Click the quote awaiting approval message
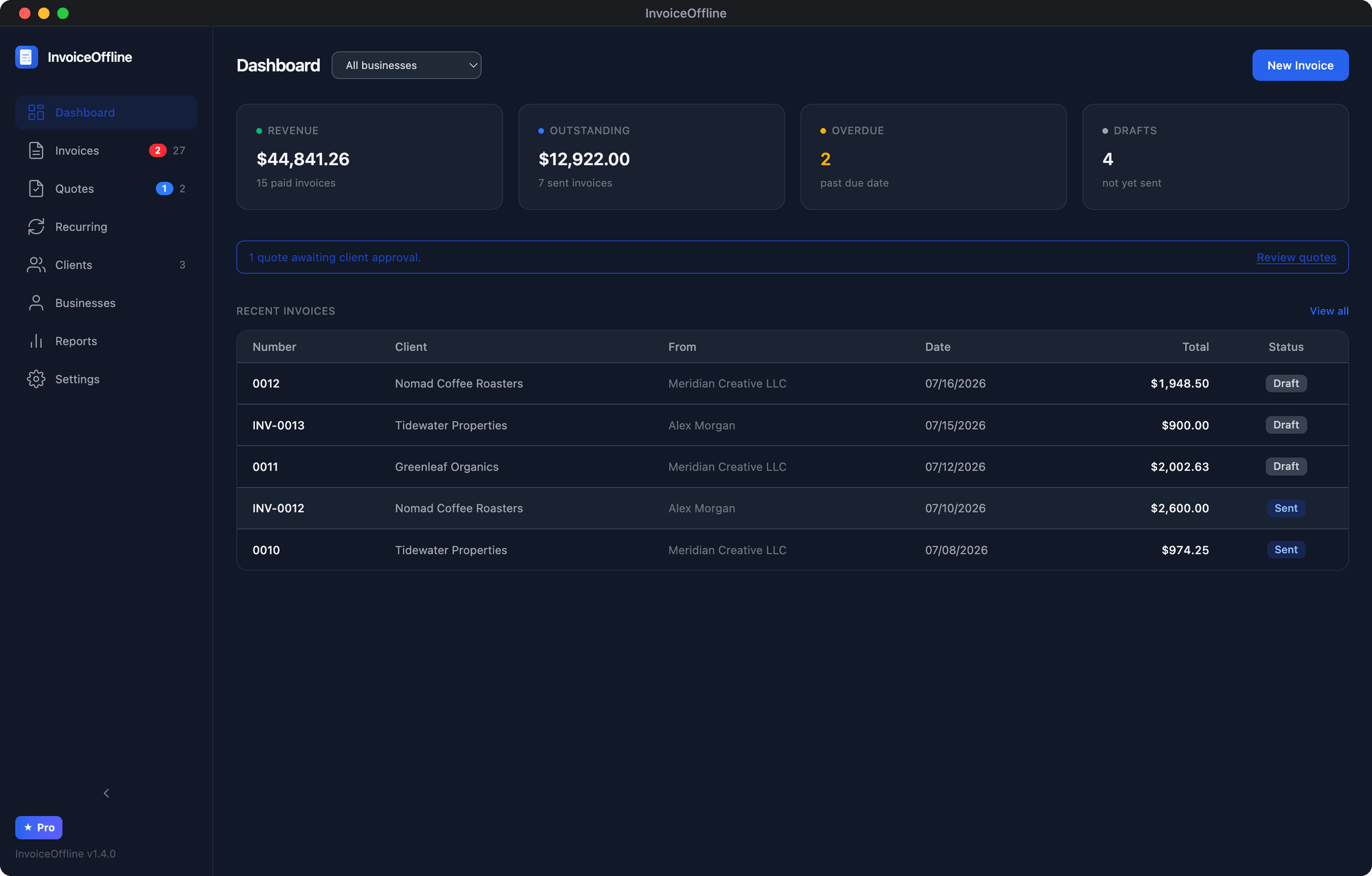The image size is (1372, 876). point(334,257)
